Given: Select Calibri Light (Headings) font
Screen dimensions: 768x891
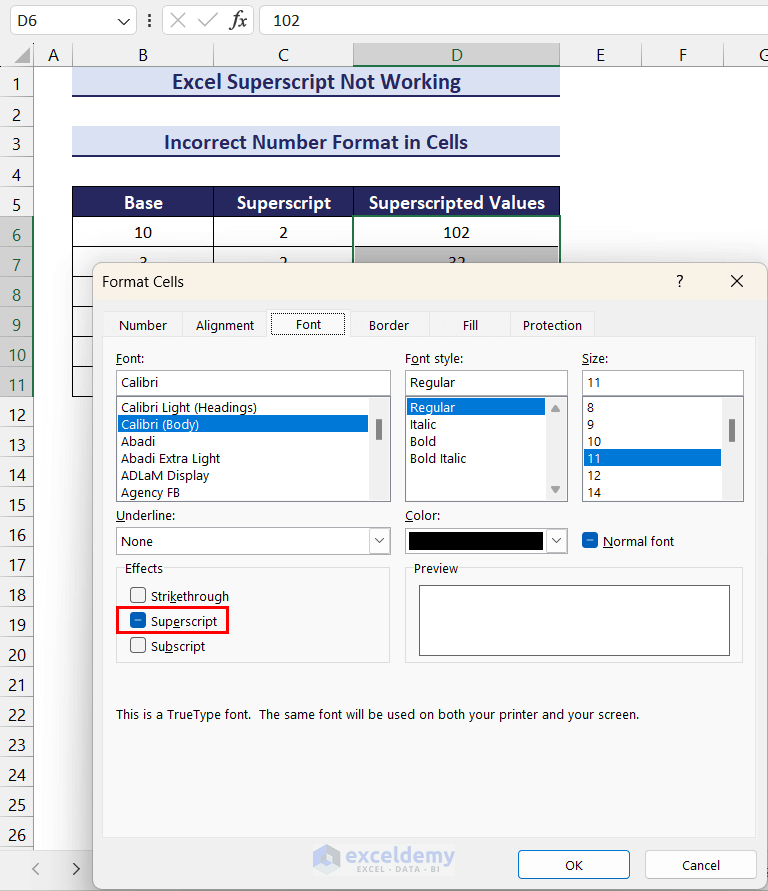Looking at the screenshot, I should point(243,407).
